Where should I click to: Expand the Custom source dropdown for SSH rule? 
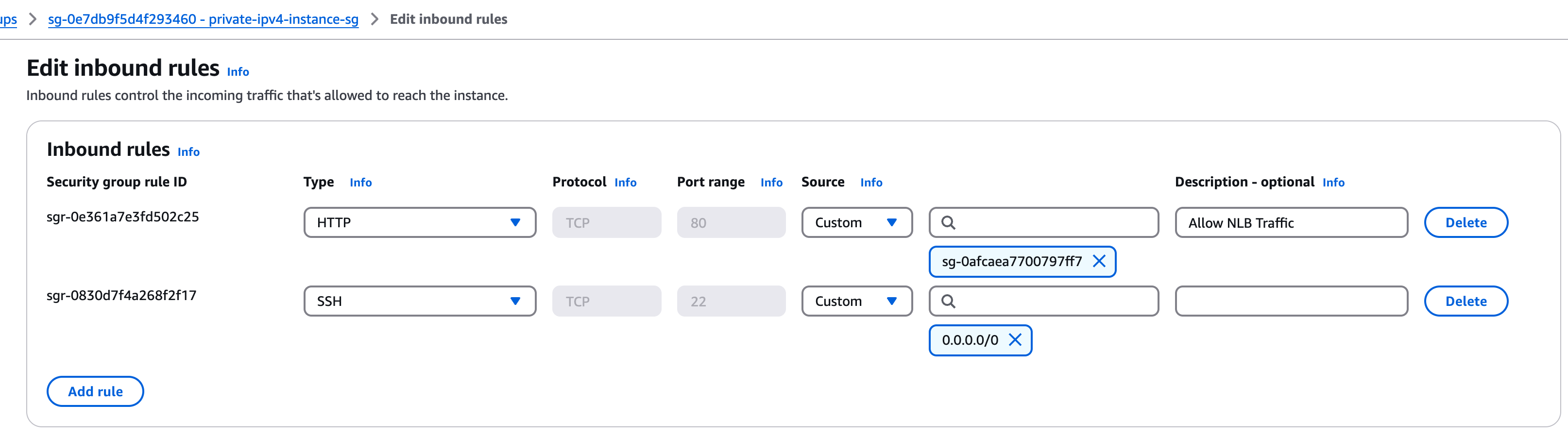coord(856,301)
